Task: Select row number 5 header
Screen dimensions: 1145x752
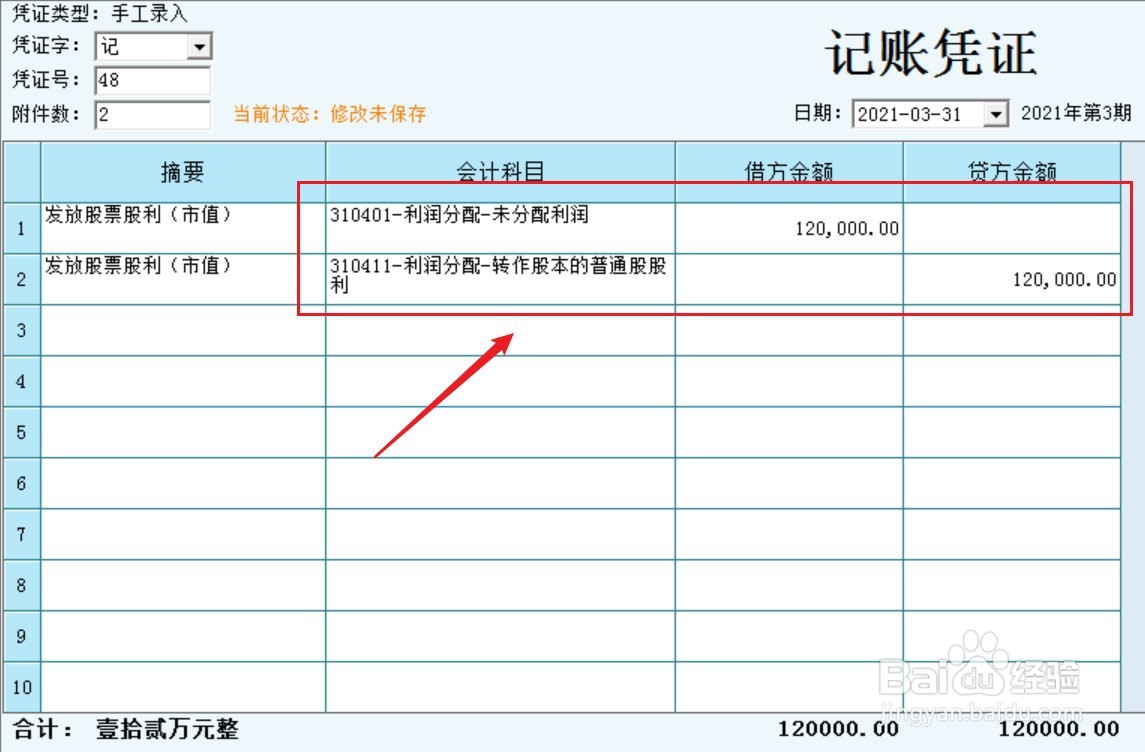Action: 22,433
